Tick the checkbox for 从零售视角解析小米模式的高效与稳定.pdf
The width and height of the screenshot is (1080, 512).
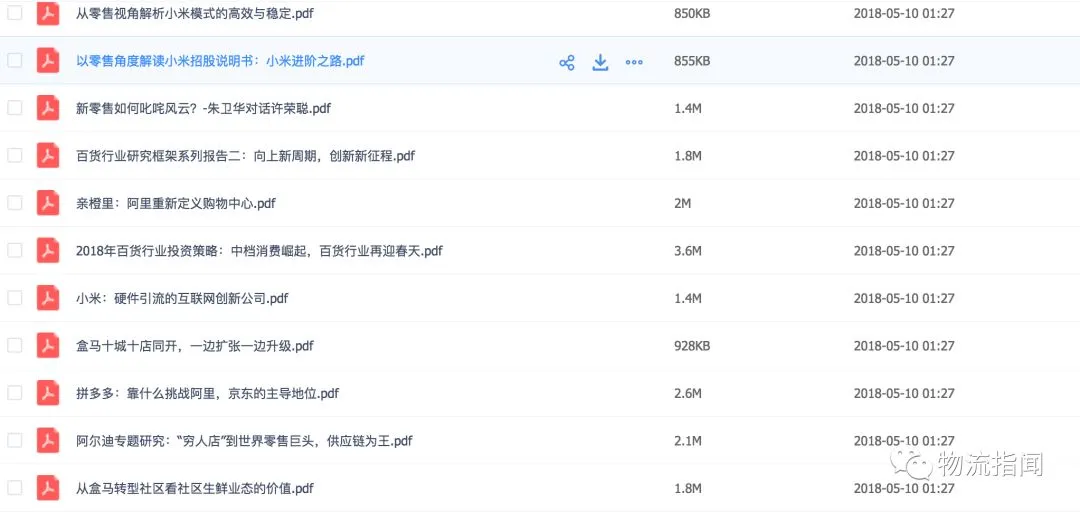[x=14, y=12]
